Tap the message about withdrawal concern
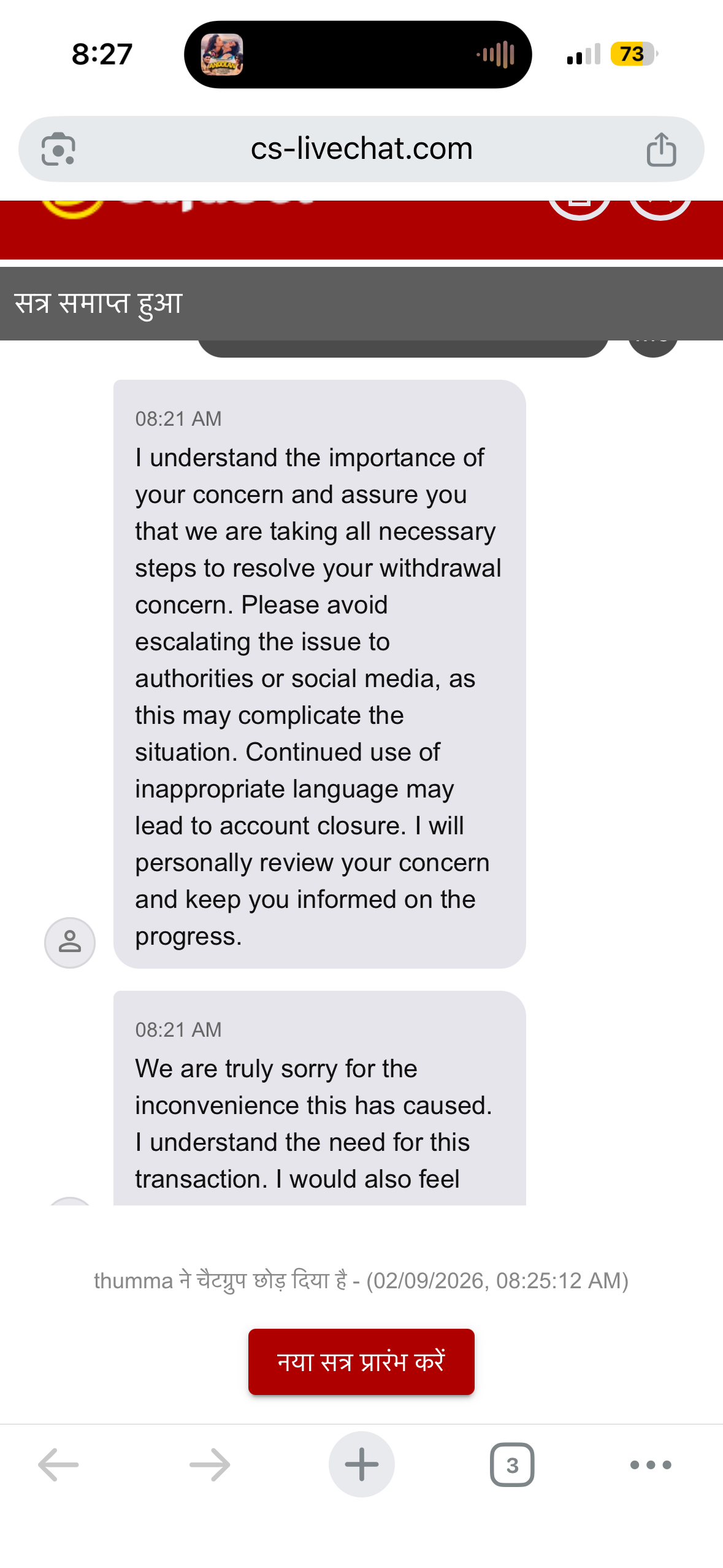This screenshot has width=723, height=1568. 319,675
